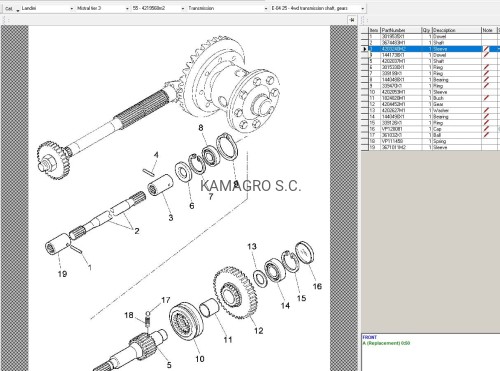Click callout number 2 on the shaft

tap(137, 231)
